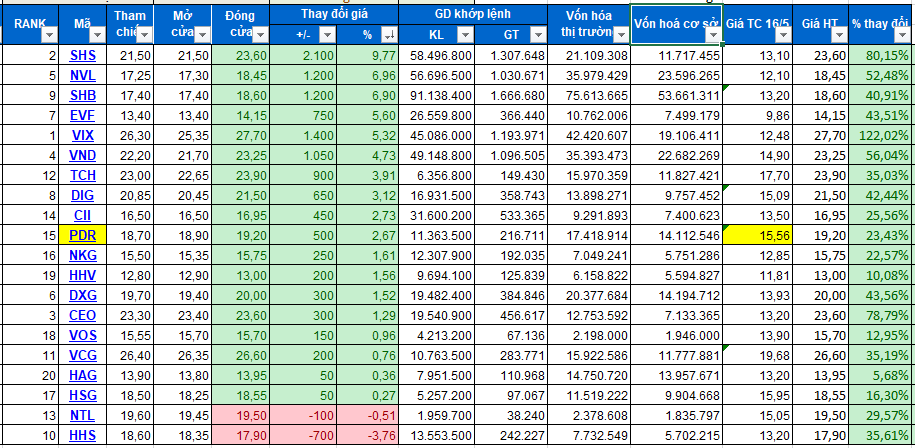Screen dimensions: 915x448
Task: Open the DXG ticker link
Action: click(82, 295)
